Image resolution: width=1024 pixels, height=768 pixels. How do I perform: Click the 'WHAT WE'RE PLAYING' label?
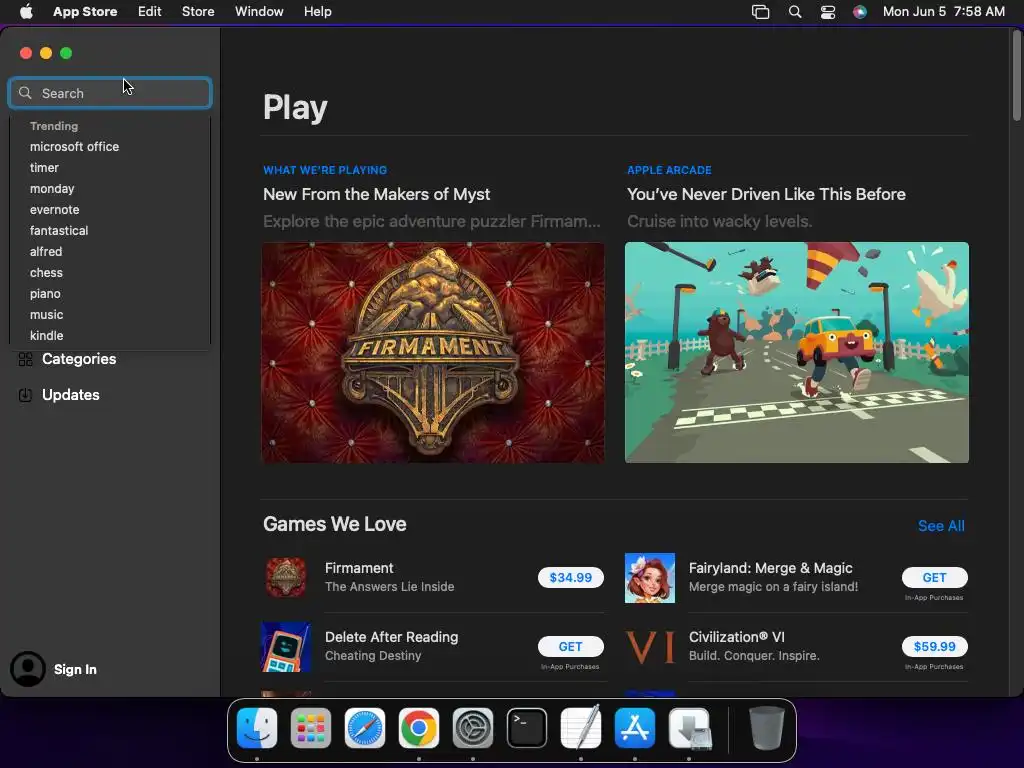pyautogui.click(x=325, y=170)
